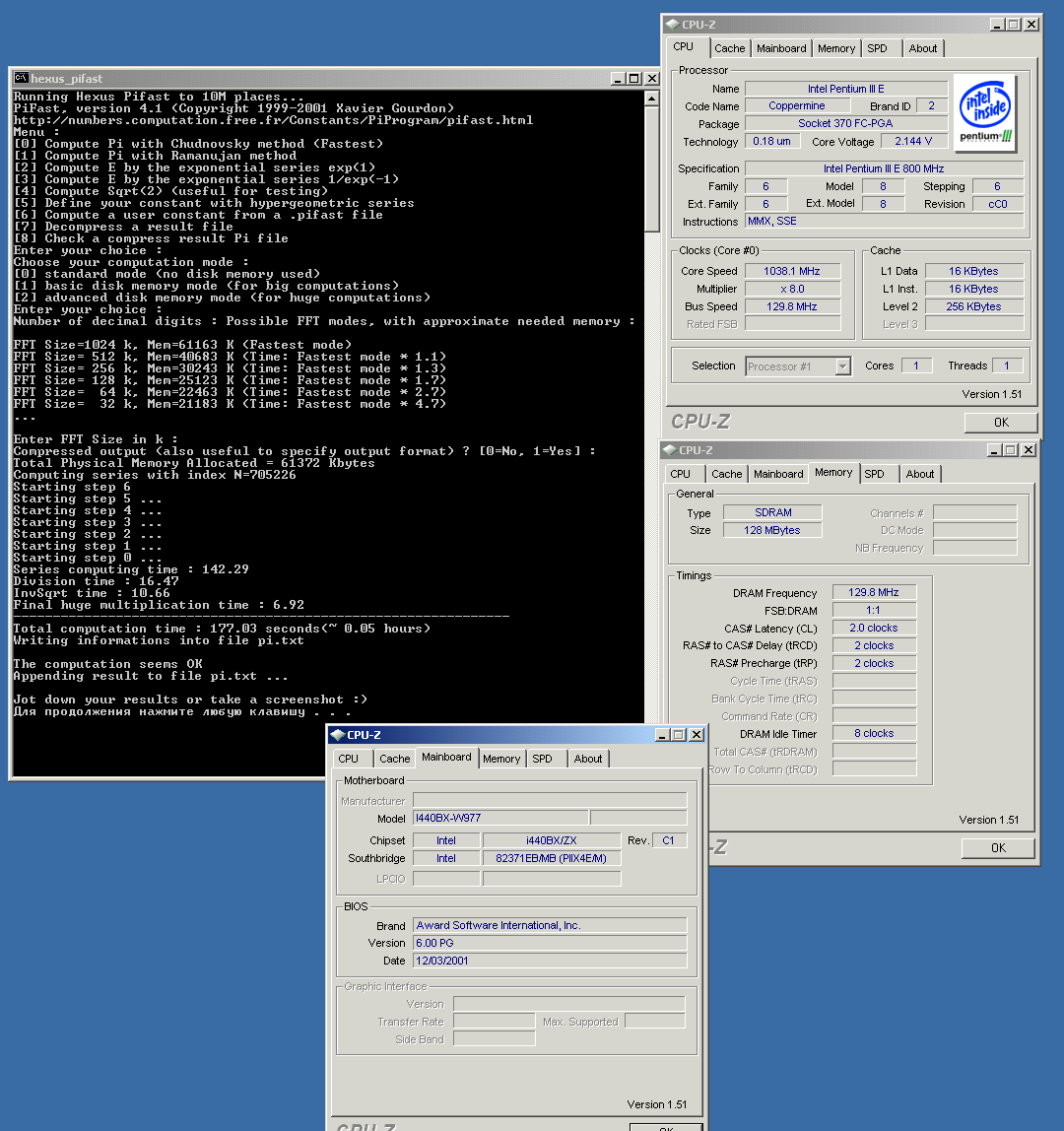
Task: Click the L1 Data cache value '16 KBytes'
Action: click(x=973, y=271)
